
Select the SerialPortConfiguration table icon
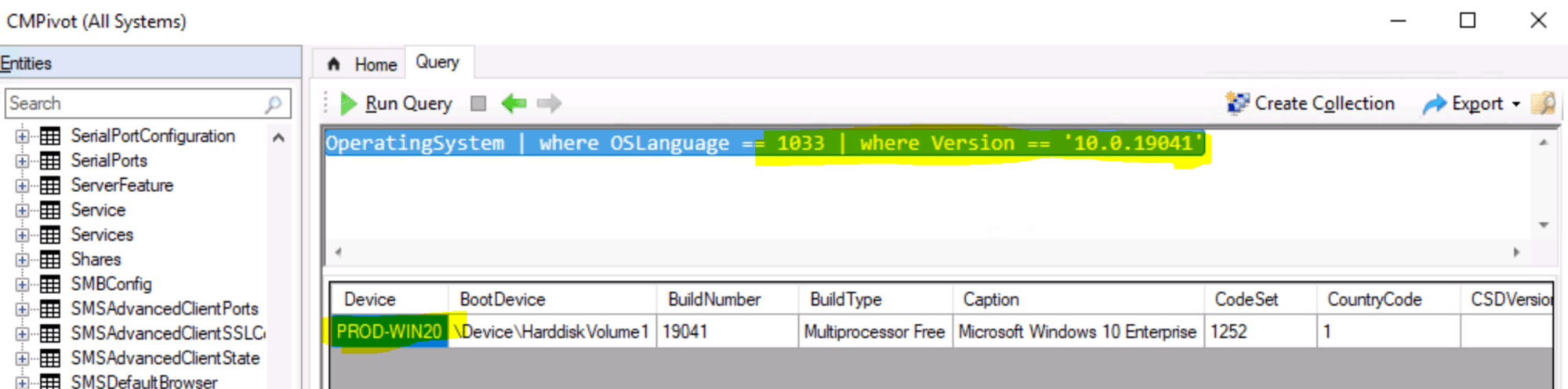click(50, 136)
